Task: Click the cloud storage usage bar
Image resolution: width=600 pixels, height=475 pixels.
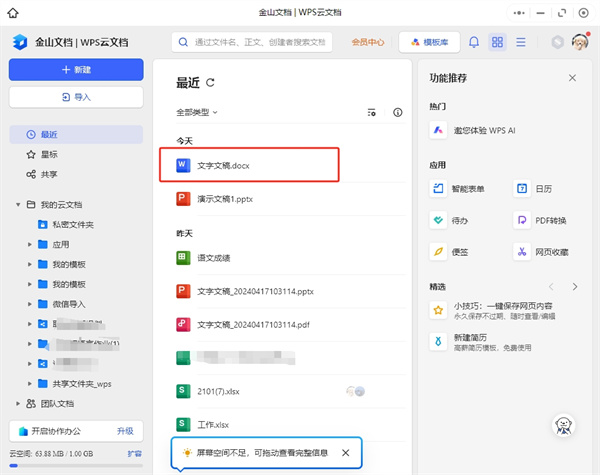Action: coord(76,466)
